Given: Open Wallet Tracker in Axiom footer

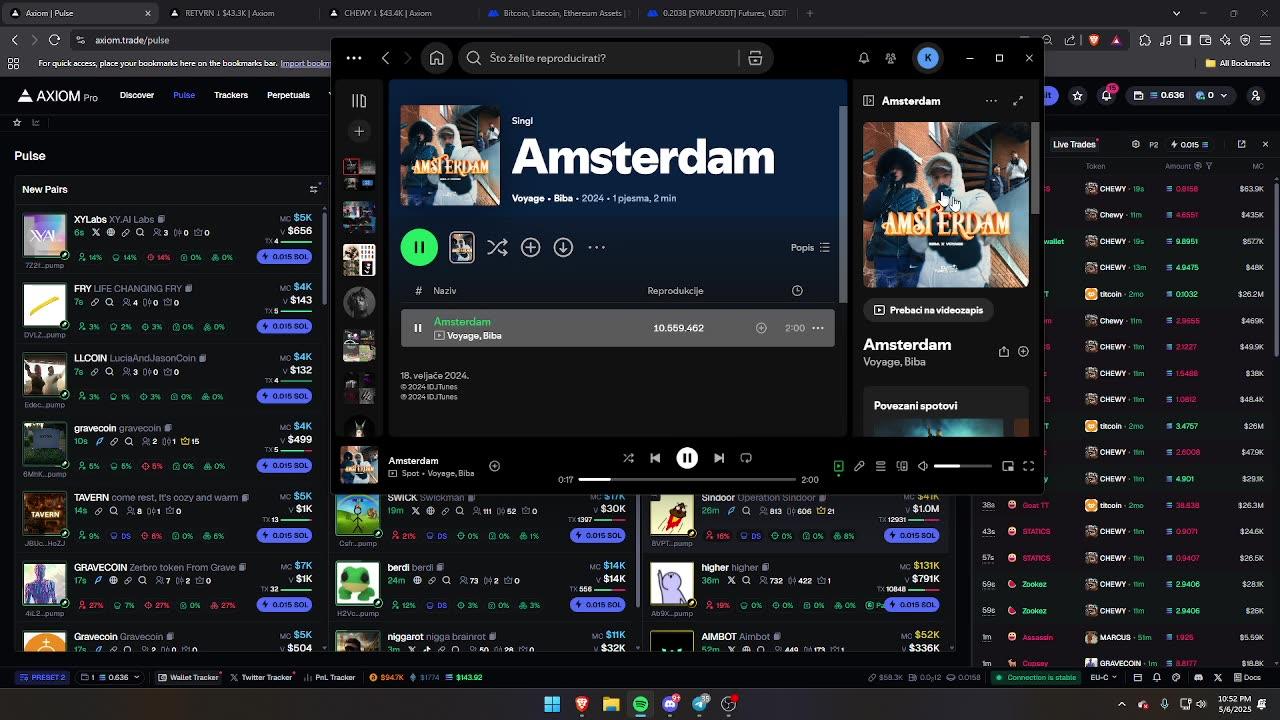Looking at the screenshot, I should pyautogui.click(x=189, y=677).
